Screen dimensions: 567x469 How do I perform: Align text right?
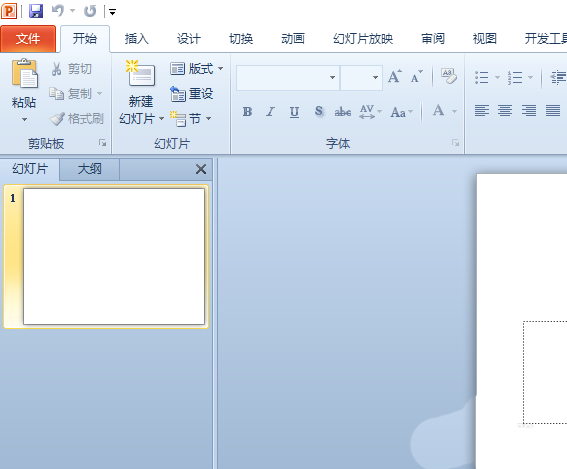[x=529, y=110]
